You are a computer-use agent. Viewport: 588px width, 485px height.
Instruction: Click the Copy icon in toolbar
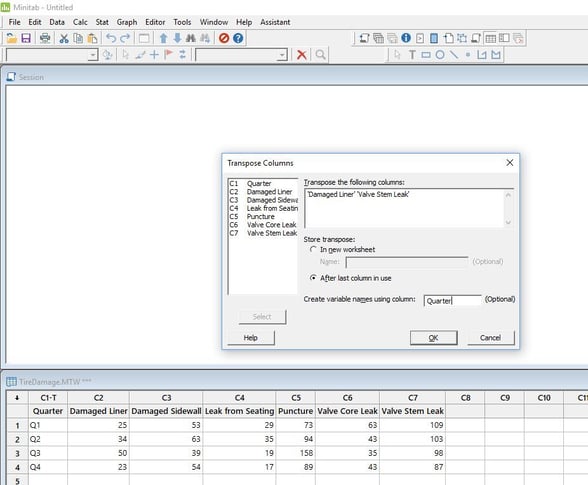78,38
